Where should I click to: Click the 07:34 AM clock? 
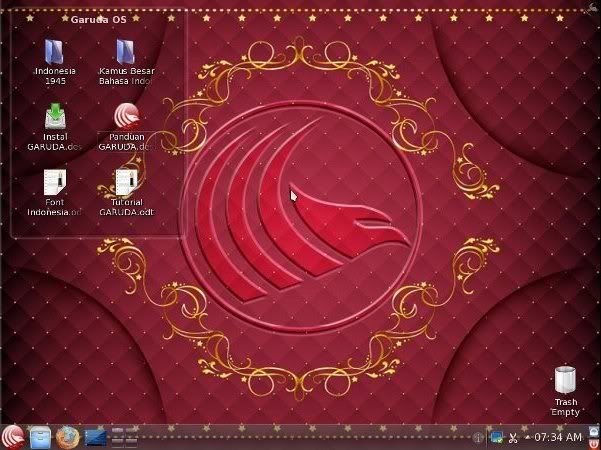coord(558,437)
